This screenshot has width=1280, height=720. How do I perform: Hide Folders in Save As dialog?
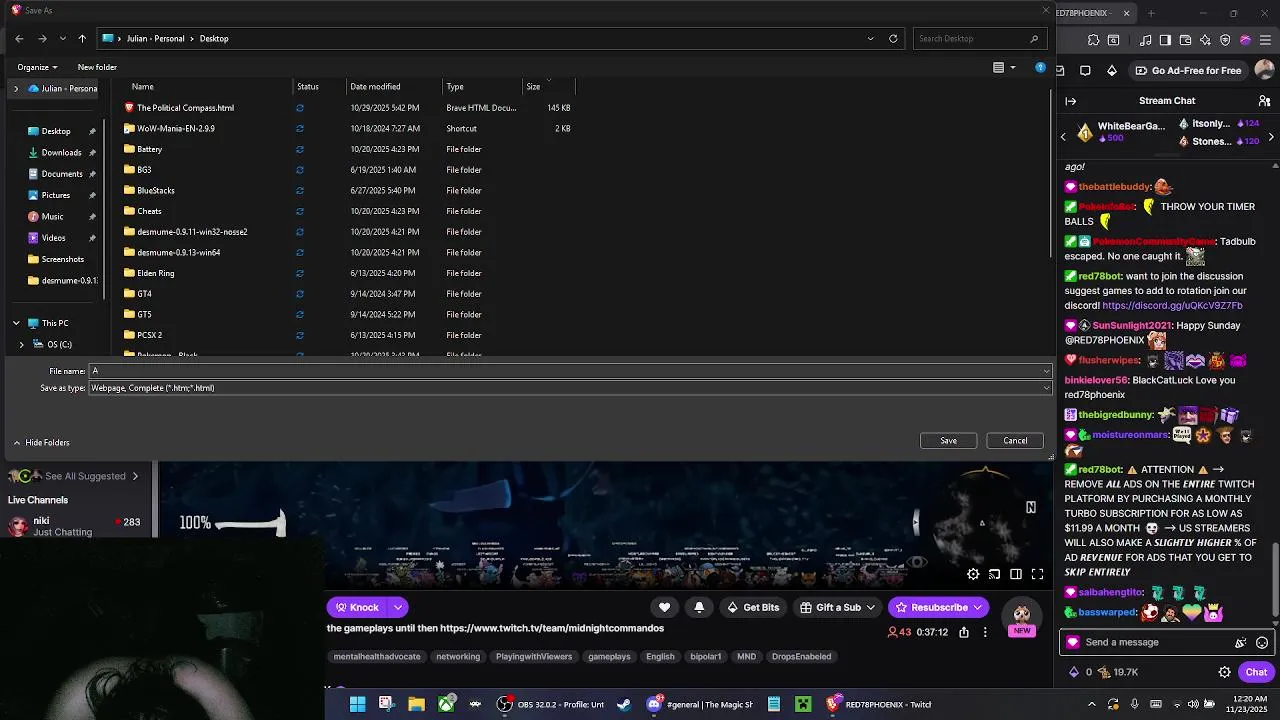tap(41, 442)
